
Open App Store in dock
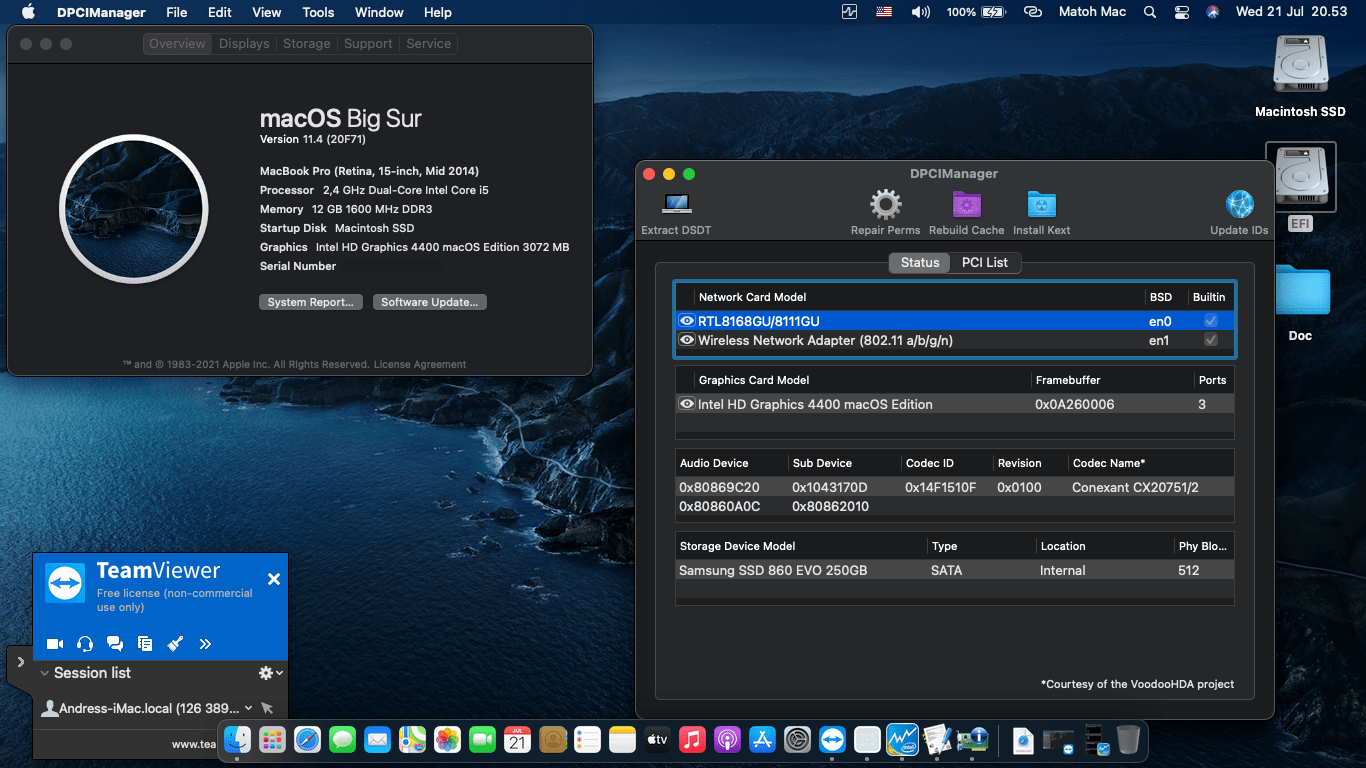coord(762,739)
